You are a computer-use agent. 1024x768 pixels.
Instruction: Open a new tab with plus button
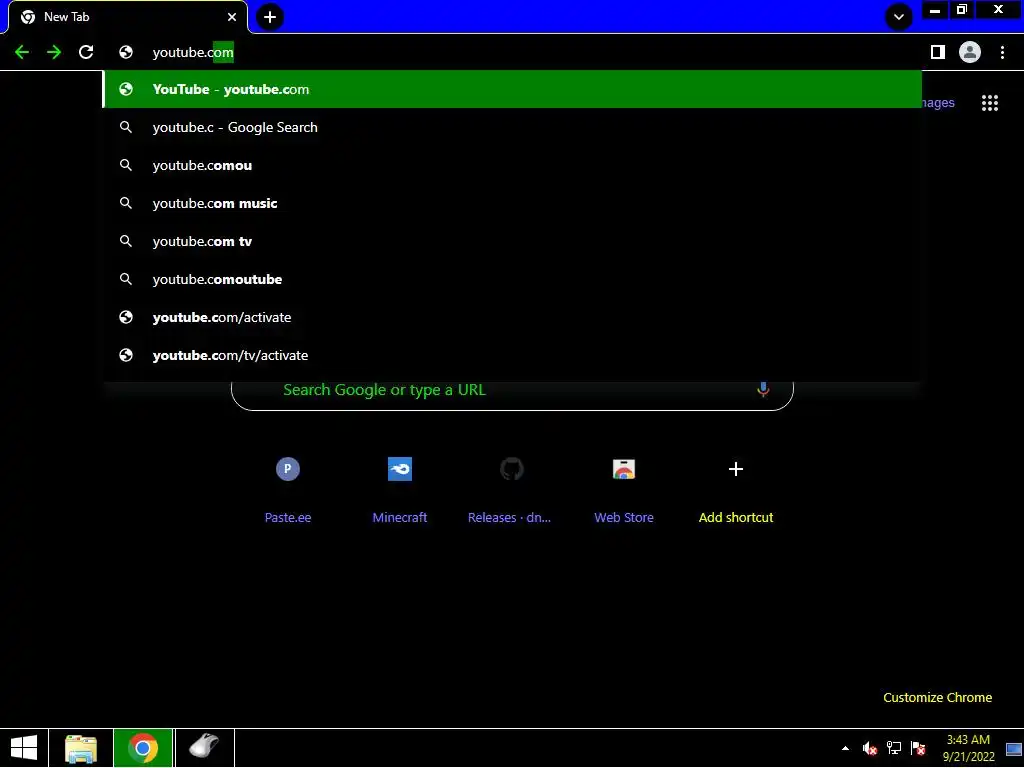pos(270,17)
